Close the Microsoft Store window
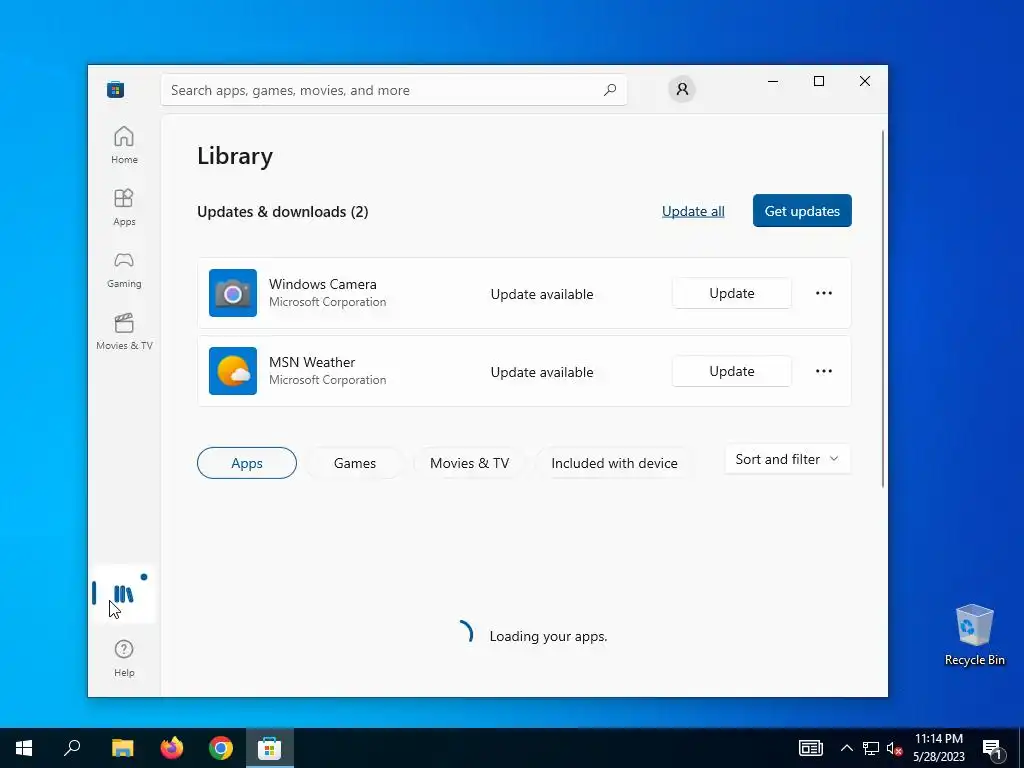This screenshot has height=768, width=1024. coord(865,81)
